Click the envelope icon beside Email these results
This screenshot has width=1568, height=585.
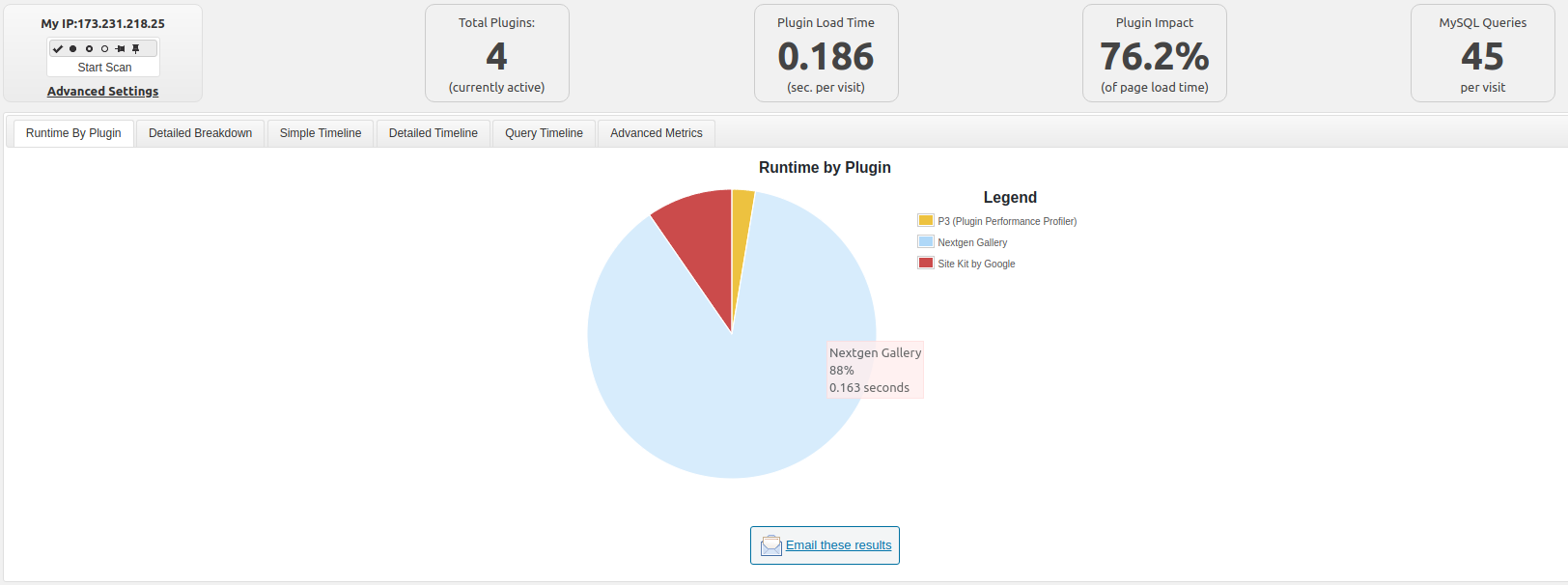click(770, 545)
